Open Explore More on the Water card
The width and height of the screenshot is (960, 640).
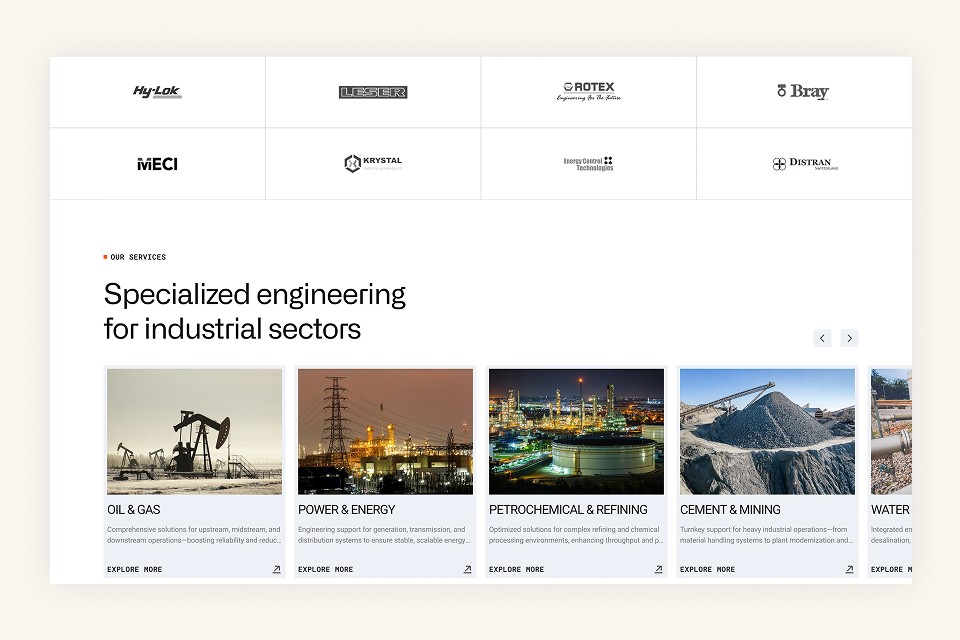[891, 570]
